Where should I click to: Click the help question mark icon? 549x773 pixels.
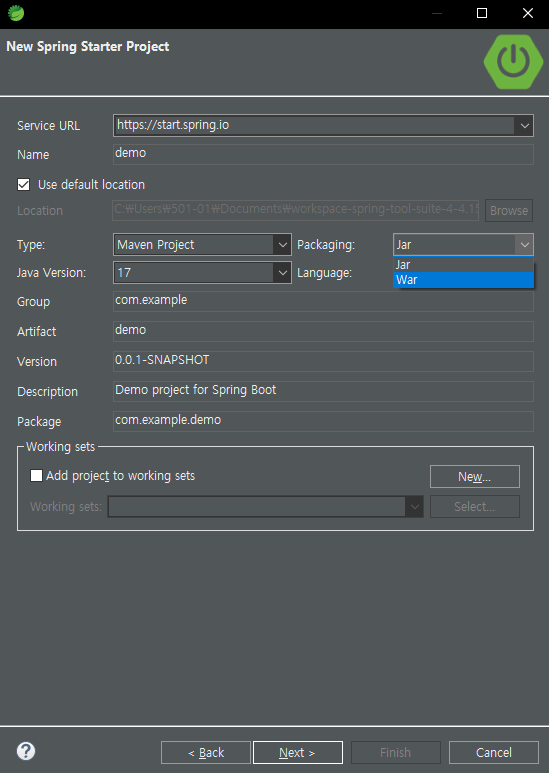pos(26,751)
